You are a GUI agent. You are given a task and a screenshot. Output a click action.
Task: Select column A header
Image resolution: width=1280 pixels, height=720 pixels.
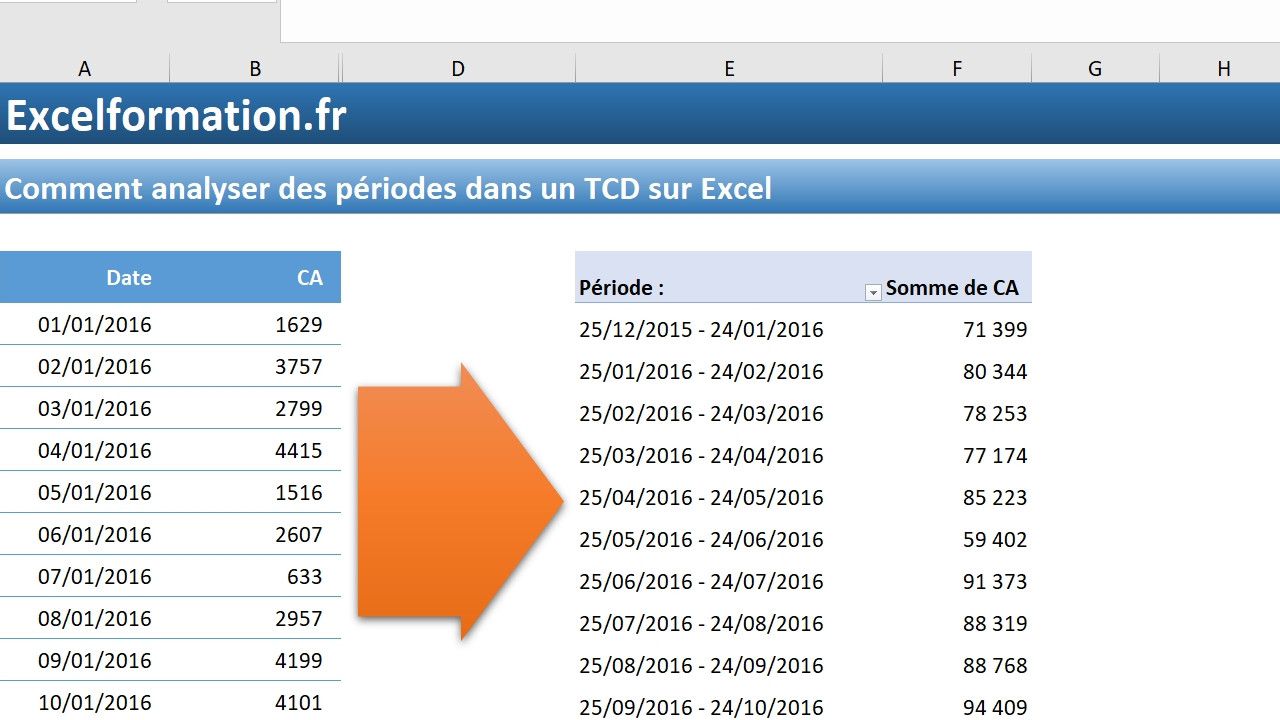(85, 68)
